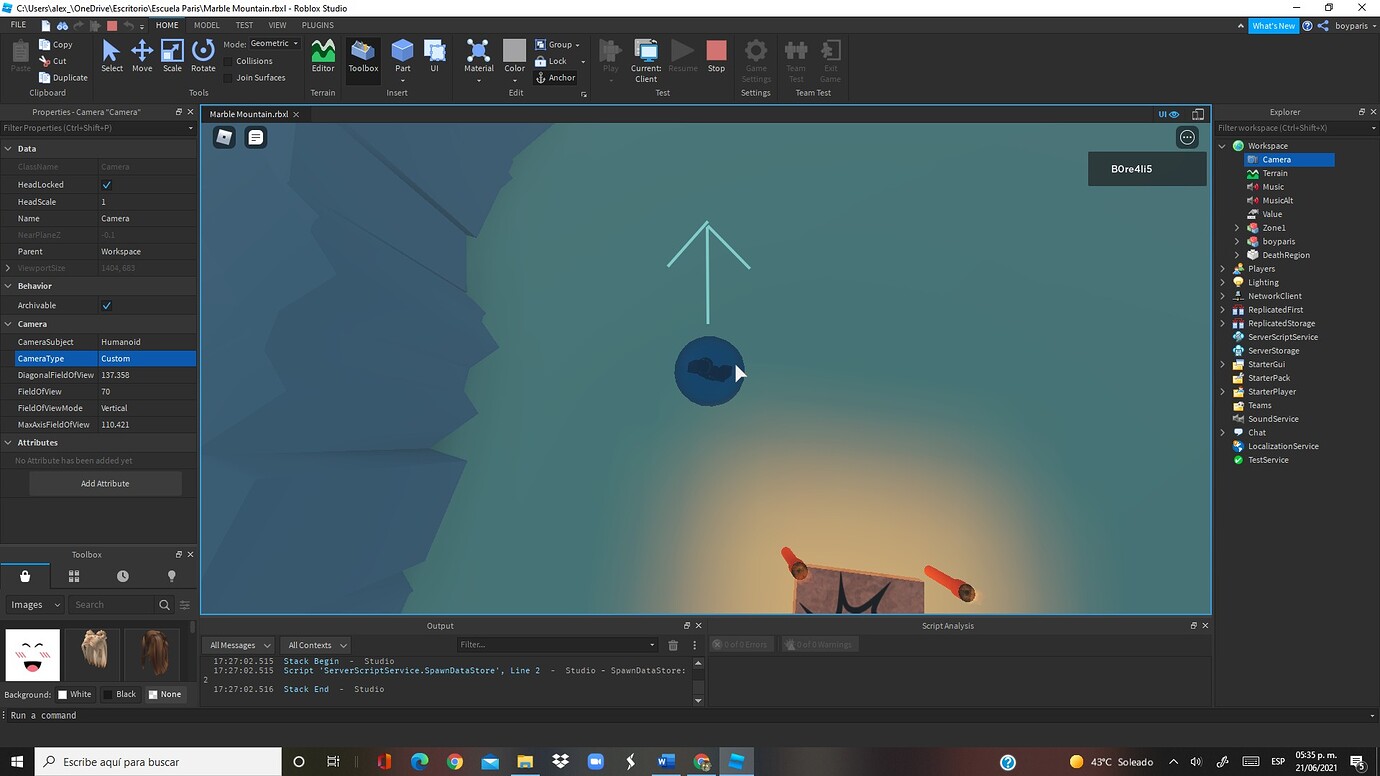Toggle the Join Surfaces checkbox
This screenshot has width=1380, height=776.
(228, 77)
